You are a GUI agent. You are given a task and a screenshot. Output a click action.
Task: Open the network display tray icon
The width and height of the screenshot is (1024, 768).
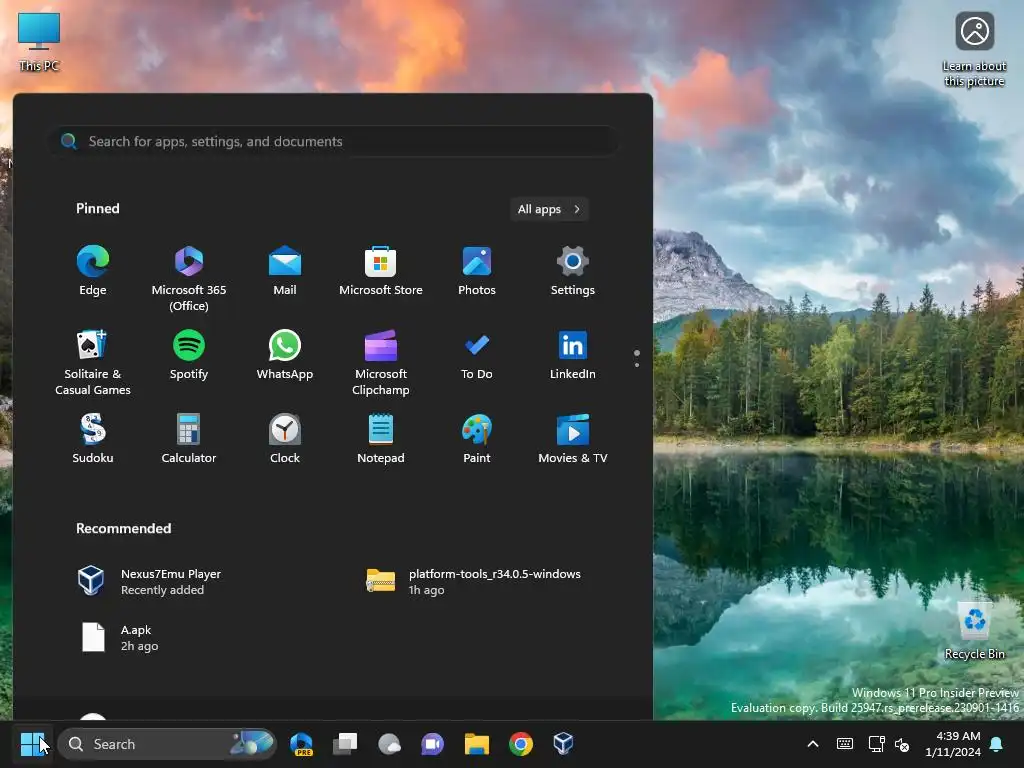876,744
